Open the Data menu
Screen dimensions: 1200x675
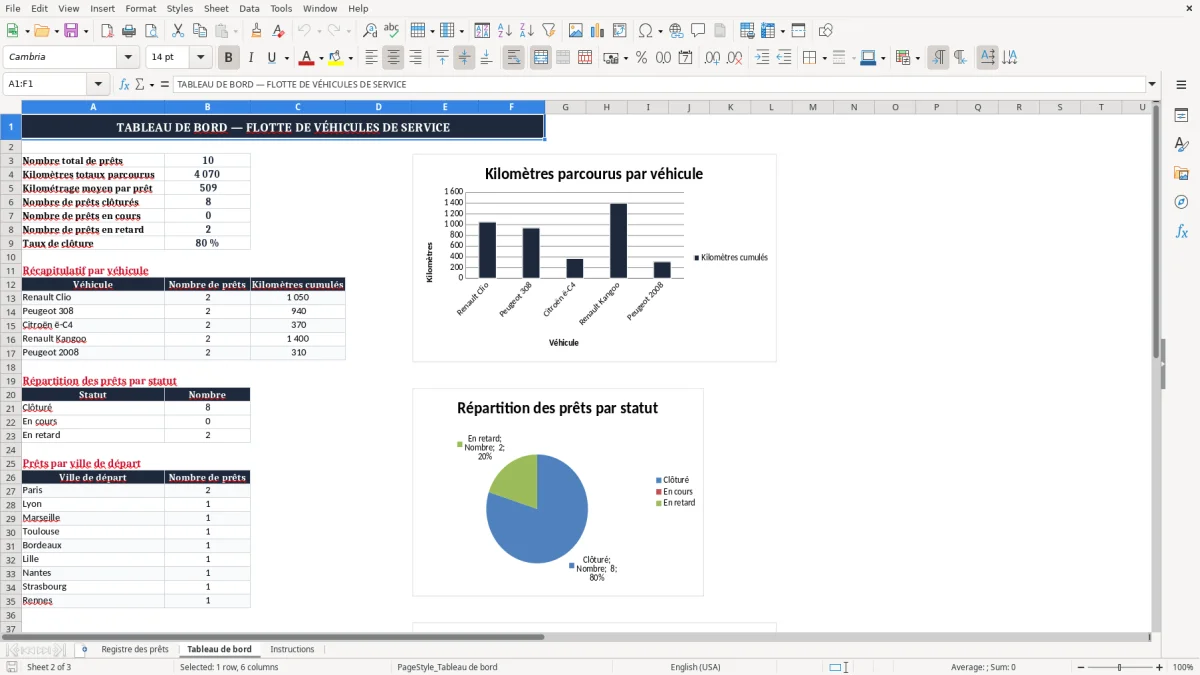click(249, 8)
